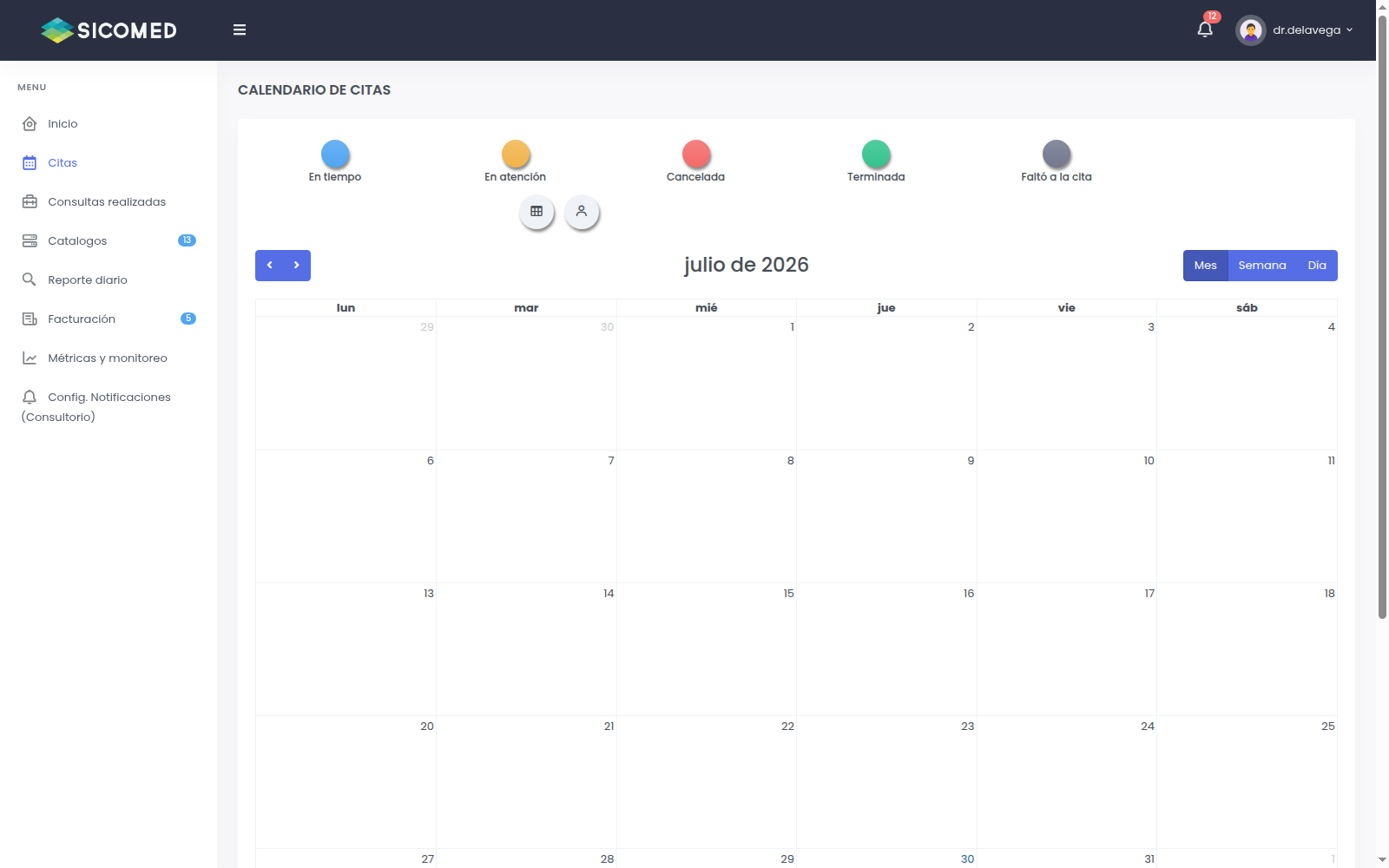Select day 22 in the calendar

[x=707, y=782]
